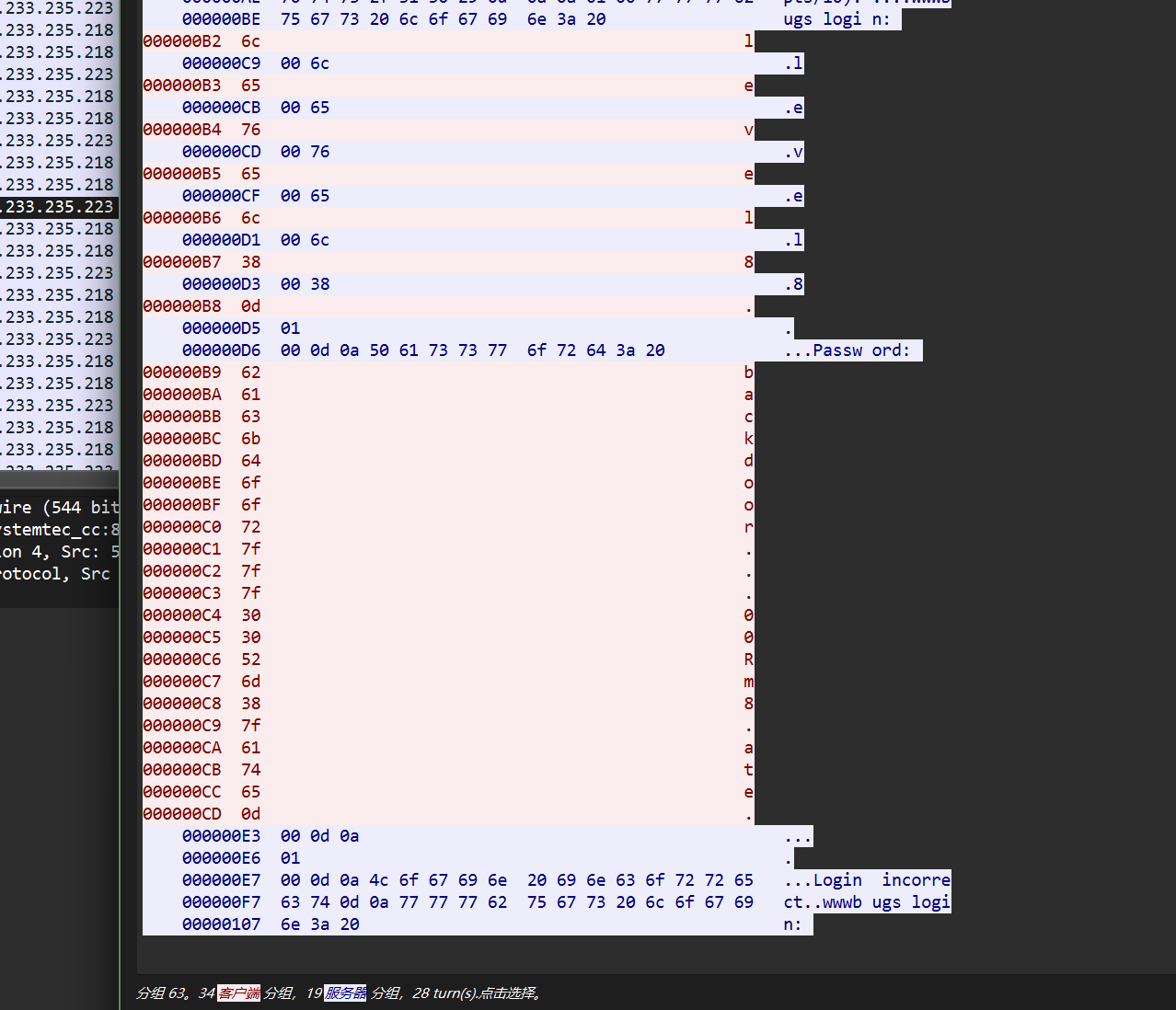This screenshot has height=1010, width=1176.
Task: Click the red 客户端 client label in status bar
Action: point(239,993)
